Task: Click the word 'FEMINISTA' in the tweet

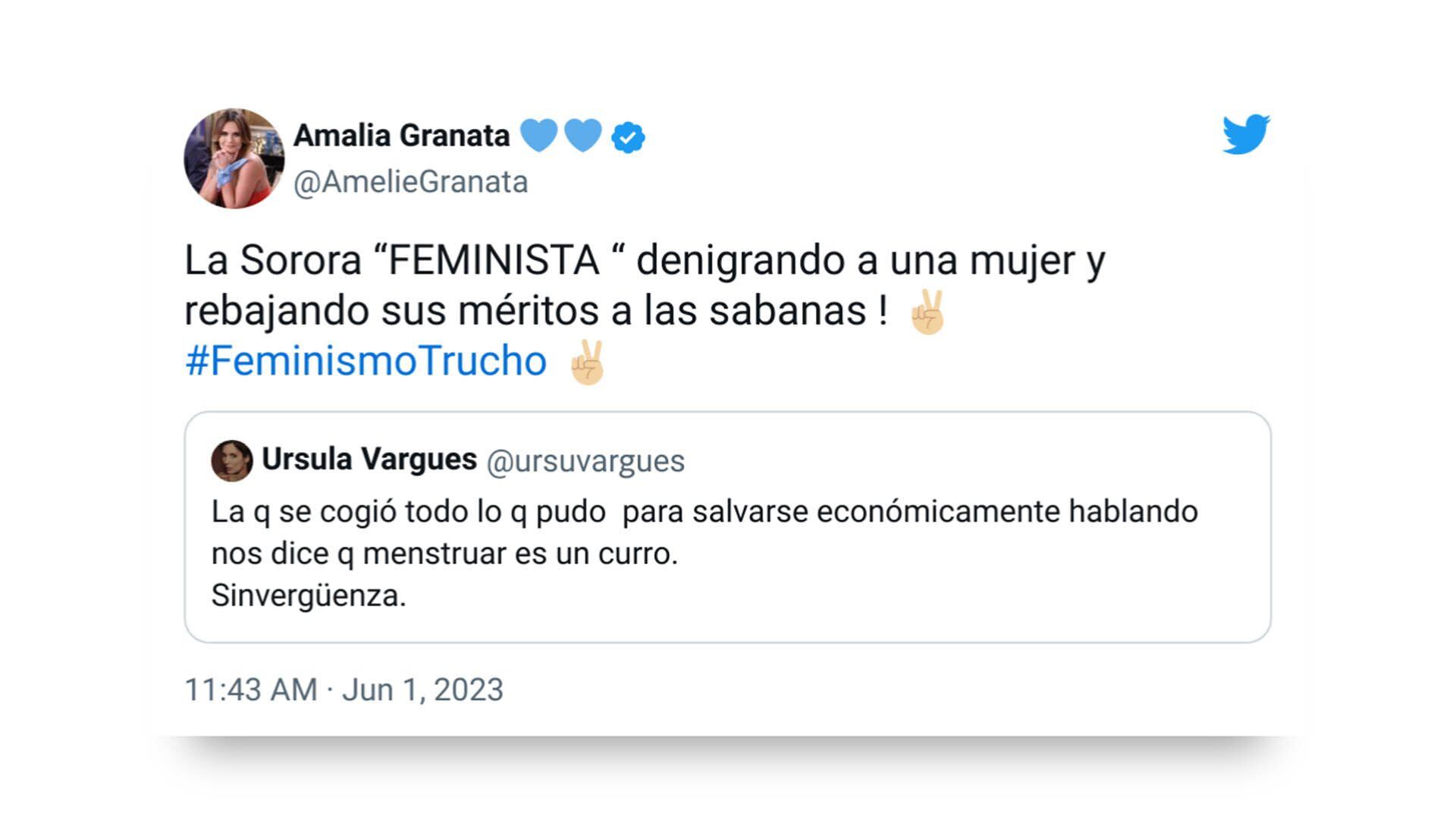Action: (x=494, y=261)
